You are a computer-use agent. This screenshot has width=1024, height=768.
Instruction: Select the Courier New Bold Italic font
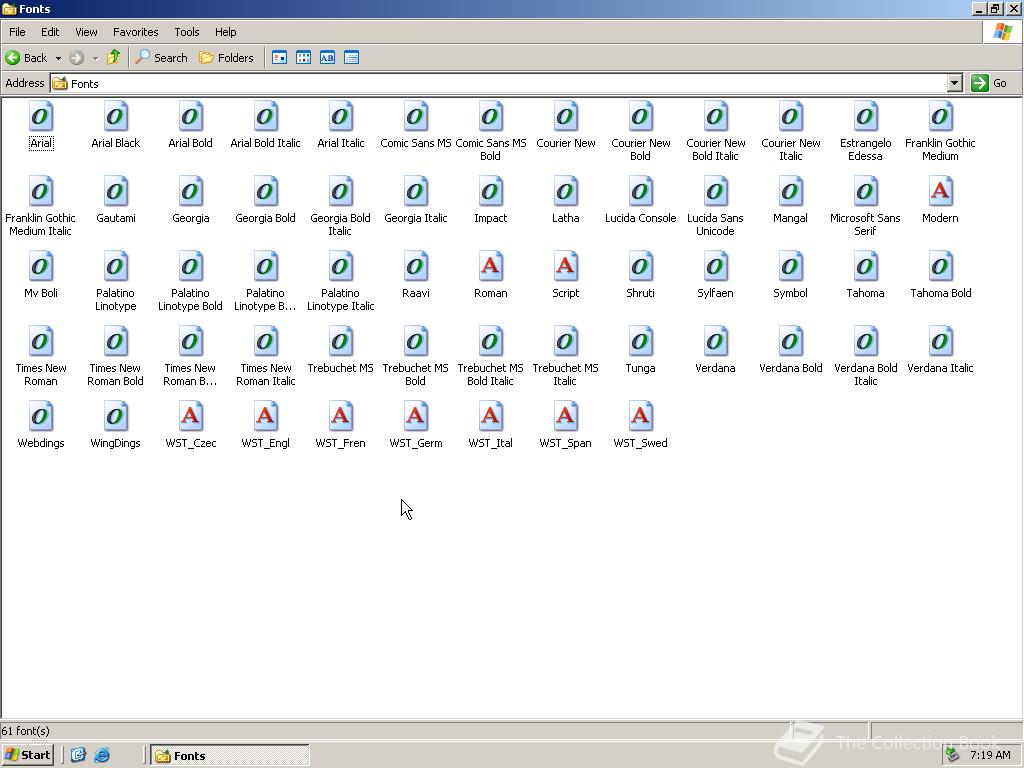(715, 117)
